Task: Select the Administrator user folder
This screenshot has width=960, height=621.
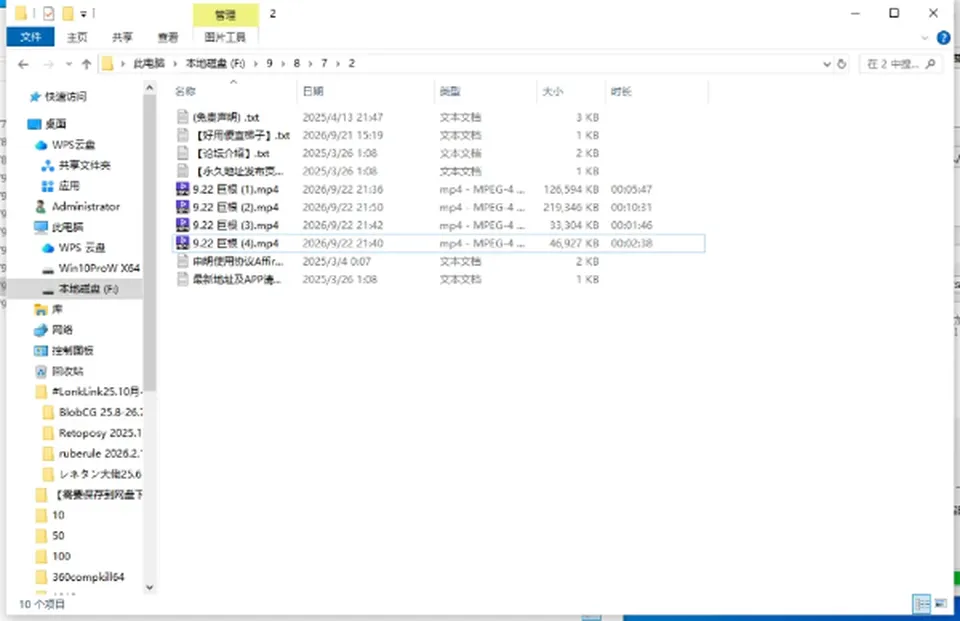Action: click(78, 206)
